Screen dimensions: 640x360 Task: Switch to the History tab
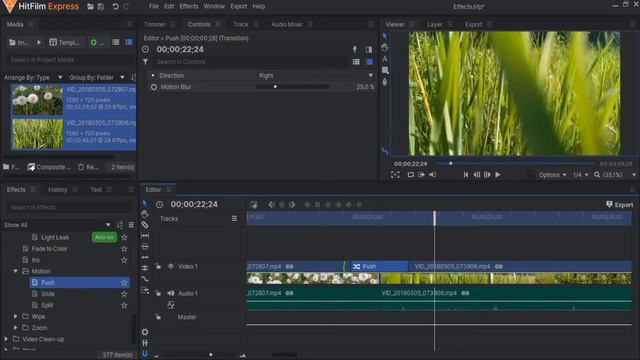[58, 189]
